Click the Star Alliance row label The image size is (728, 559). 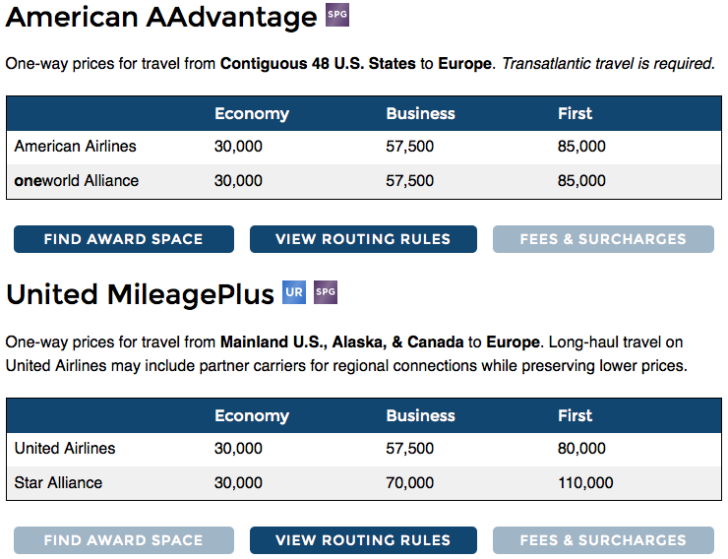click(58, 483)
